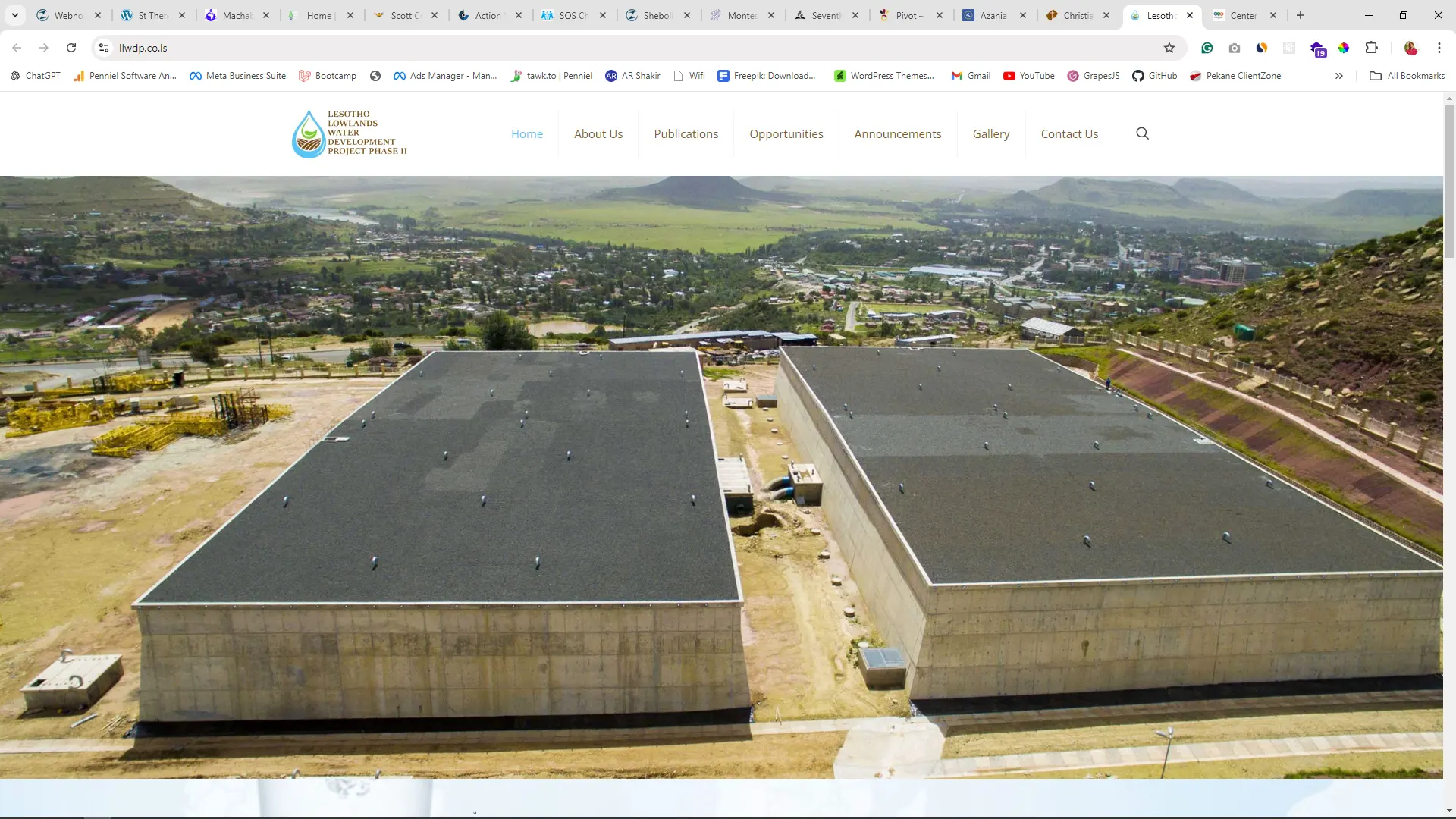Bookmark this page with the star icon
The width and height of the screenshot is (1456, 819).
(x=1169, y=48)
